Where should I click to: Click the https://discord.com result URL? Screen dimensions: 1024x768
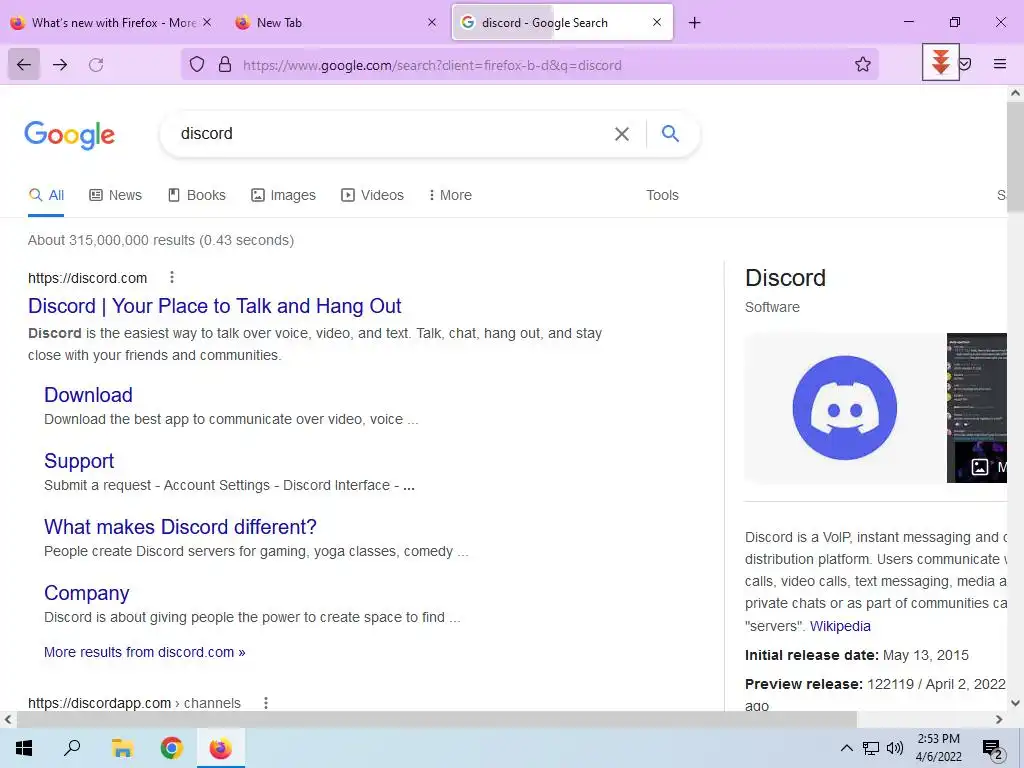coord(88,278)
